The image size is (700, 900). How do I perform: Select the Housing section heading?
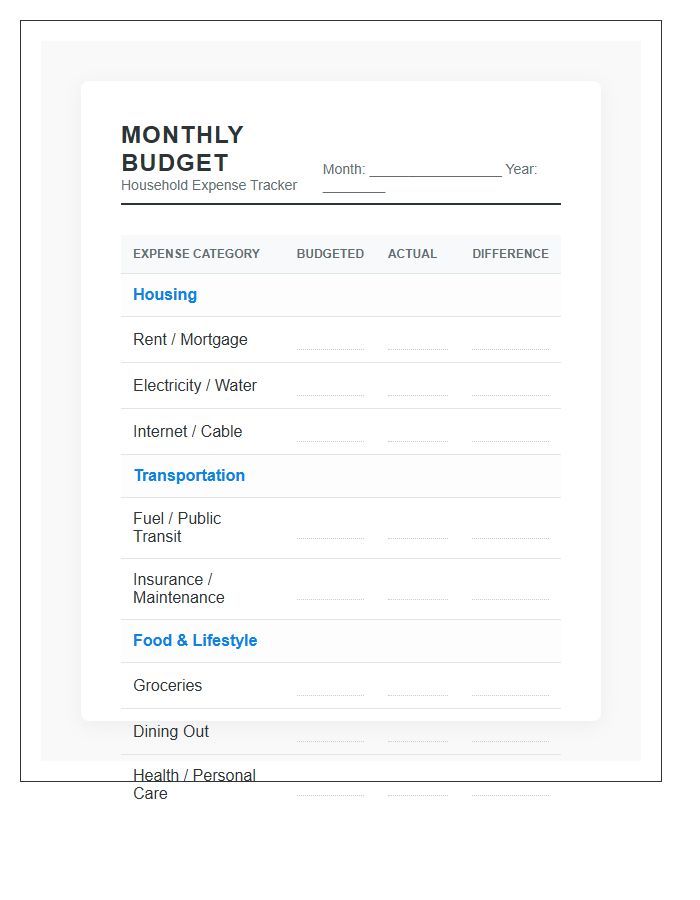165,294
